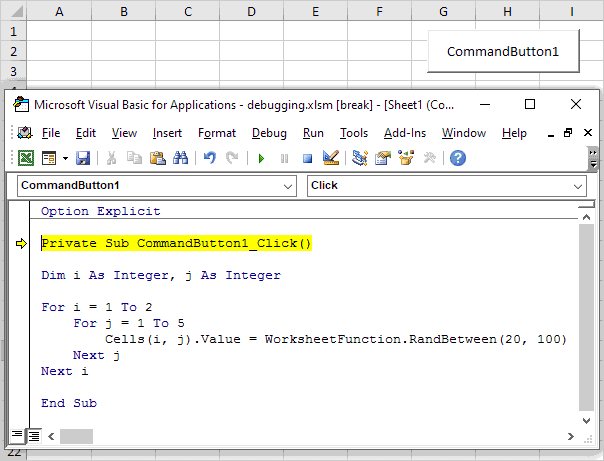Select row 2 header in Excel
The height and width of the screenshot is (461, 604).
click(13, 51)
